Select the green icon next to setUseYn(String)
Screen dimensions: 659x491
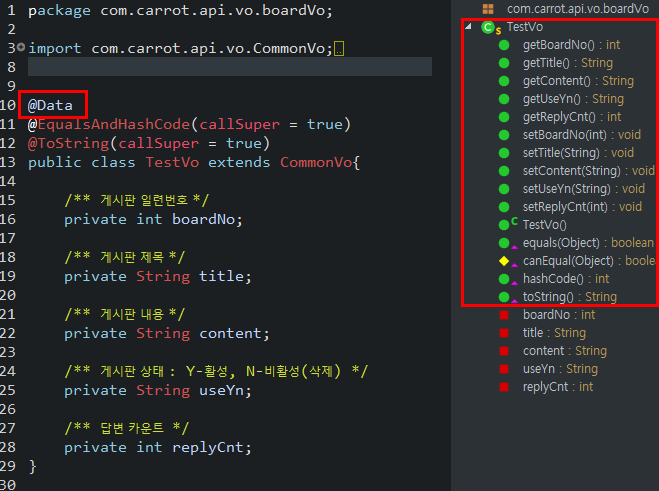click(x=504, y=189)
